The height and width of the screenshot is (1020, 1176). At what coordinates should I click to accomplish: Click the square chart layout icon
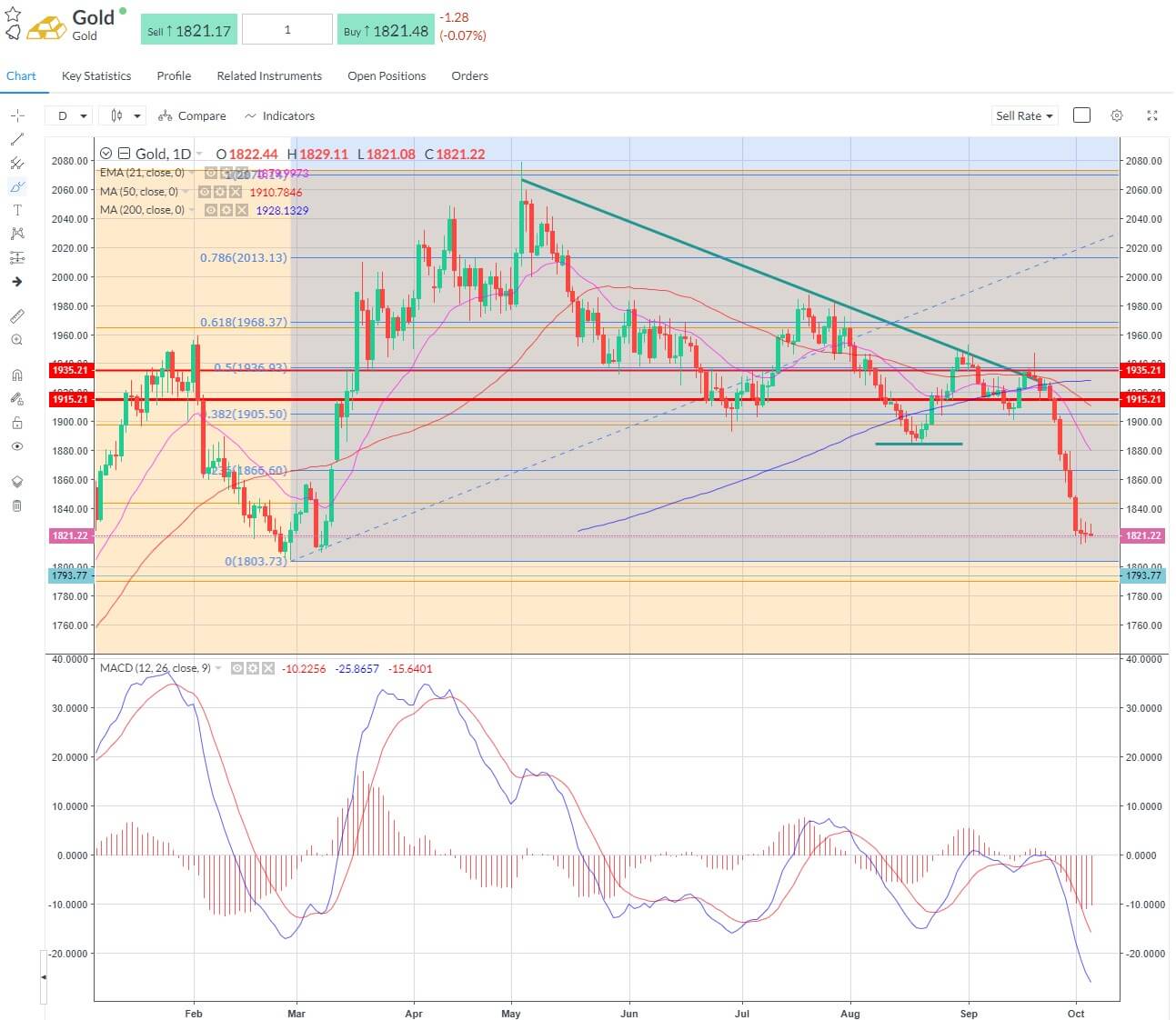coord(1081,115)
